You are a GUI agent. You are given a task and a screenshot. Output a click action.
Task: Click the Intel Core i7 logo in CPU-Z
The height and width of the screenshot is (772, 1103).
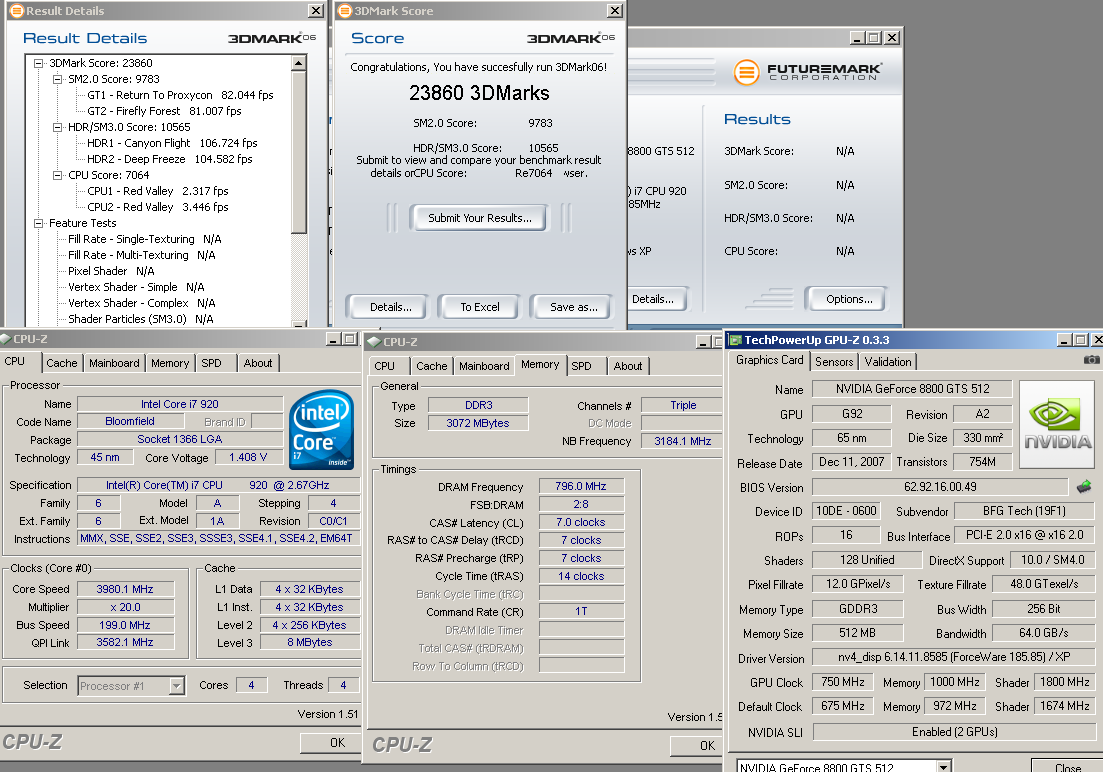321,429
